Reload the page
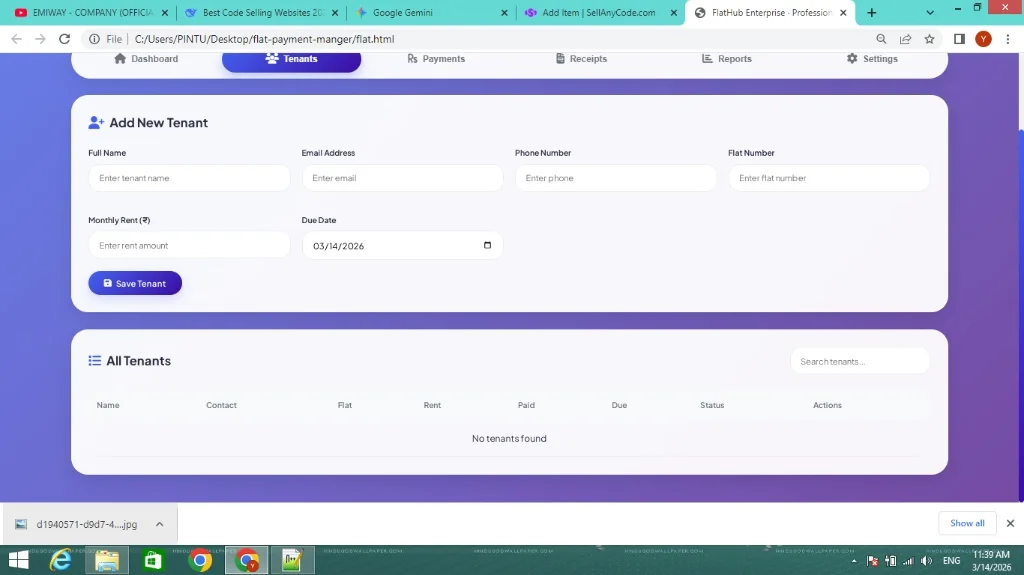 tap(64, 39)
